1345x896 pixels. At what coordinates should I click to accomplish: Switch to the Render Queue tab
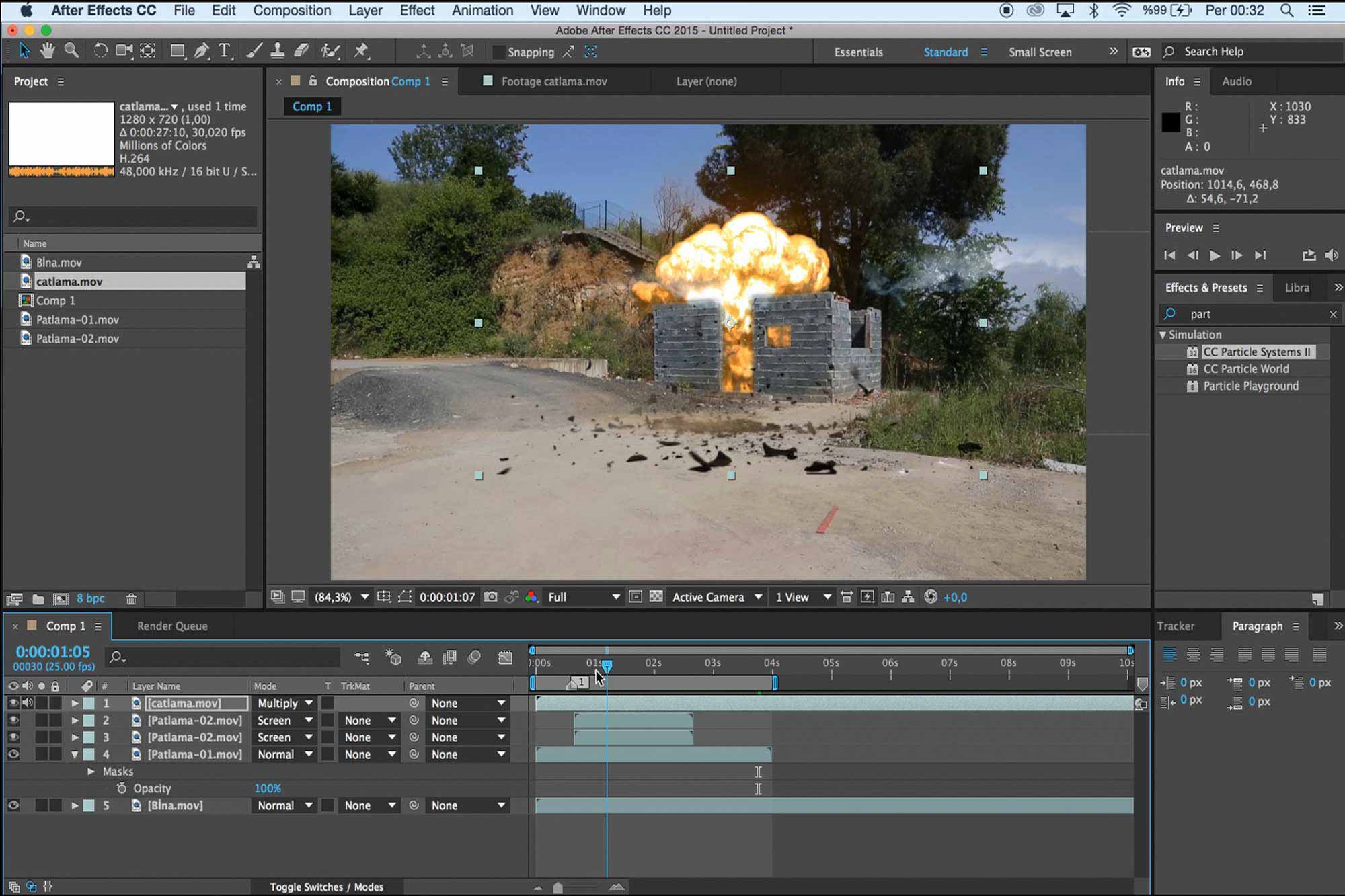(x=172, y=626)
